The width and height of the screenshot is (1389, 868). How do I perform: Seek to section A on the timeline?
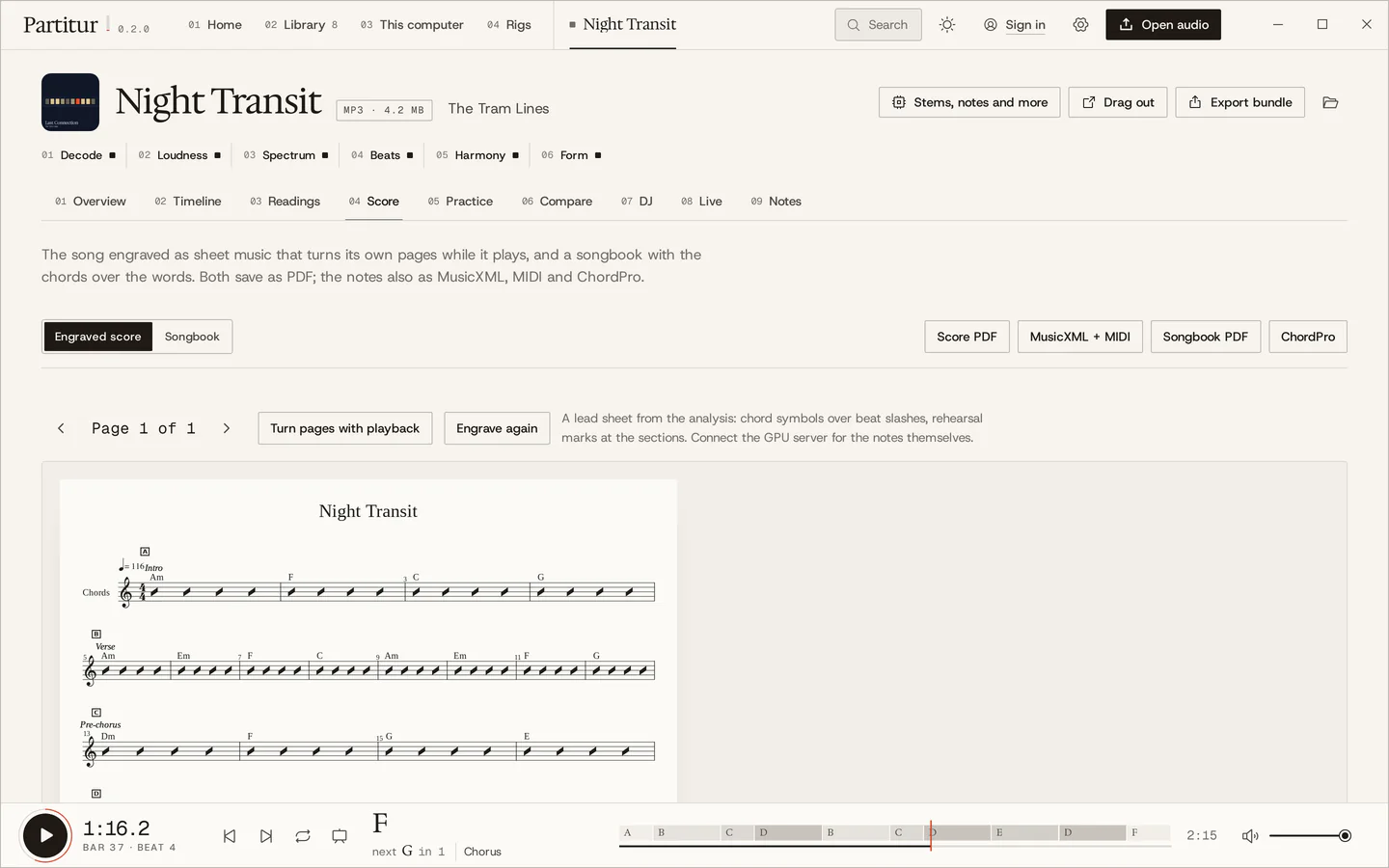click(x=636, y=832)
